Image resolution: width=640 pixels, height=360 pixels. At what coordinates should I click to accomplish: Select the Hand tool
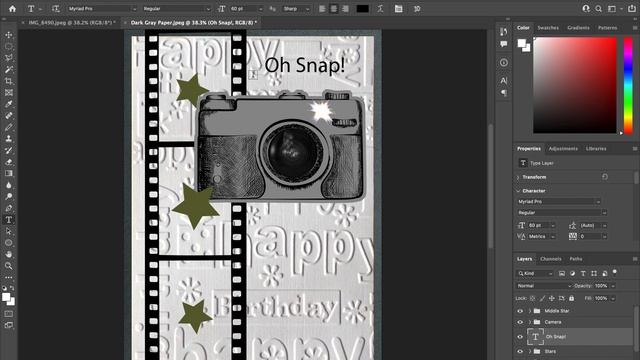pos(9,254)
